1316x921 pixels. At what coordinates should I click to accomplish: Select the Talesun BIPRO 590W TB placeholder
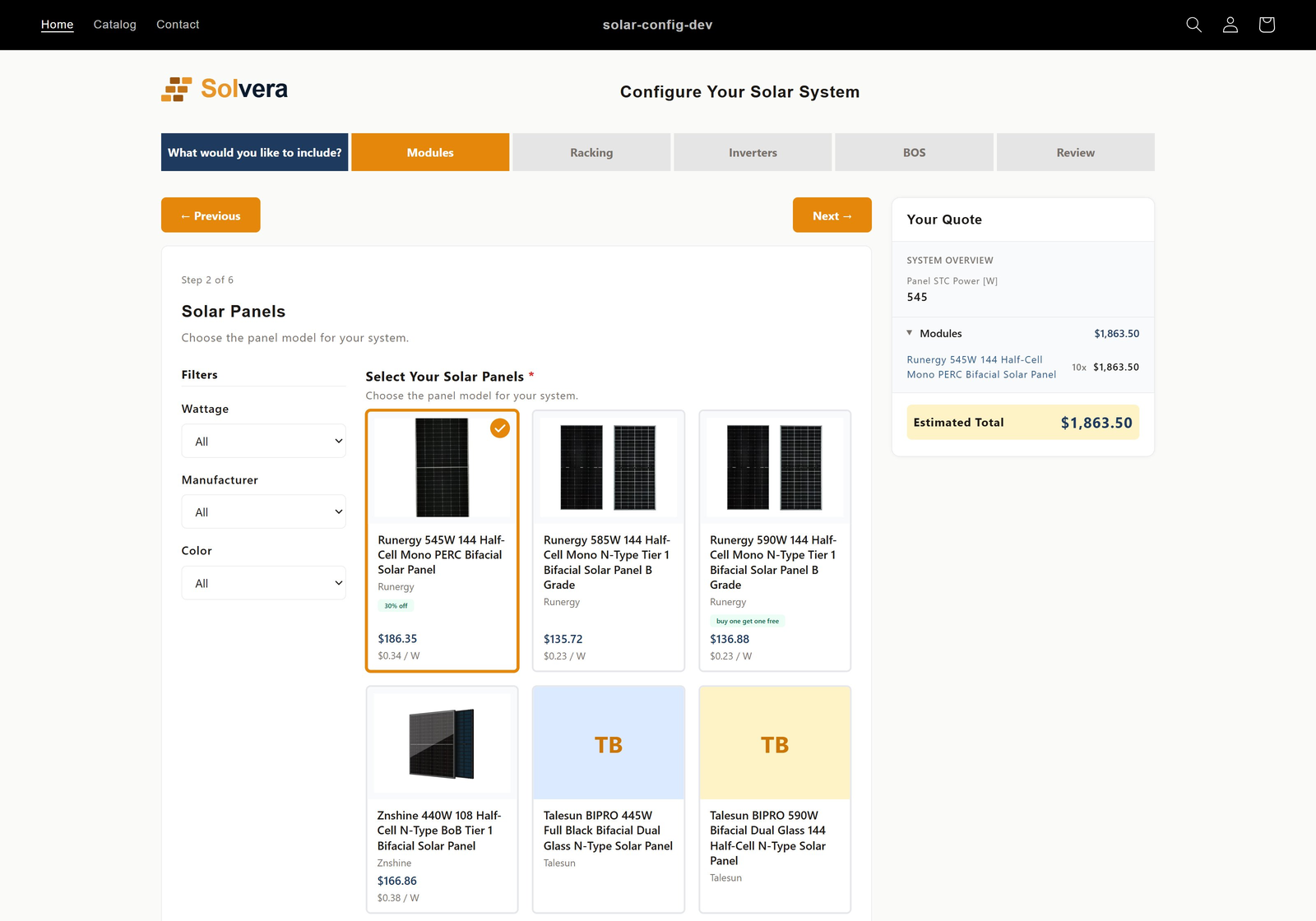[774, 743]
